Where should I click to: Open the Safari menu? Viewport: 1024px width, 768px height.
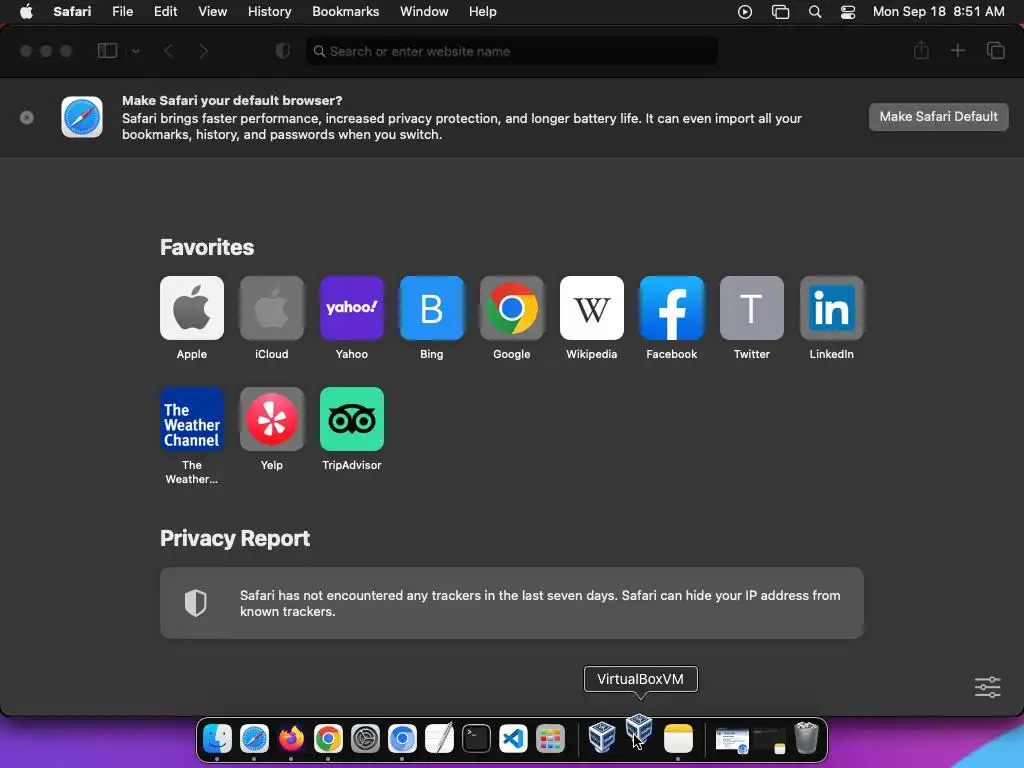coord(72,12)
